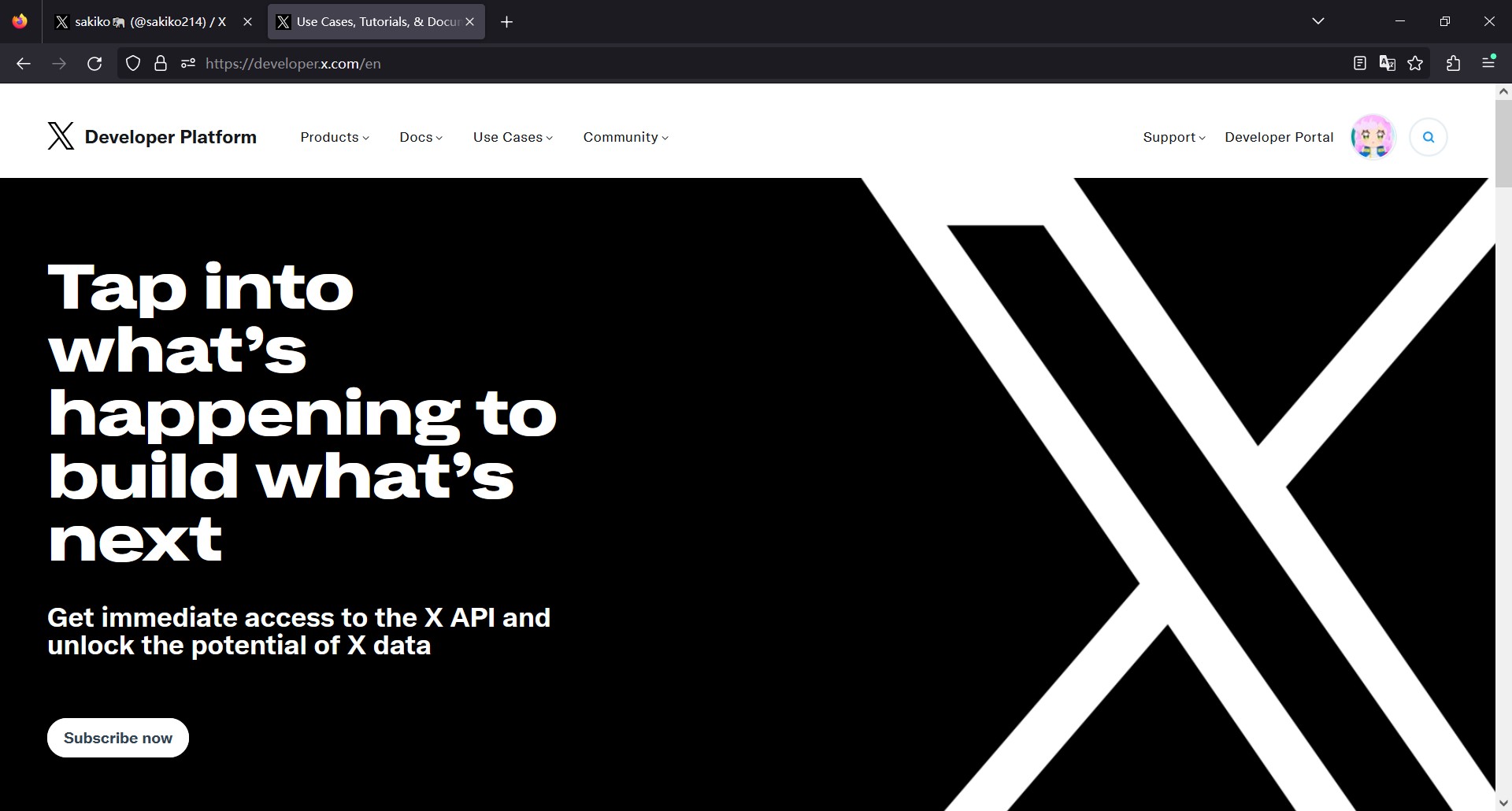Open the Support dropdown menu
This screenshot has height=811, width=1512.
(x=1173, y=137)
